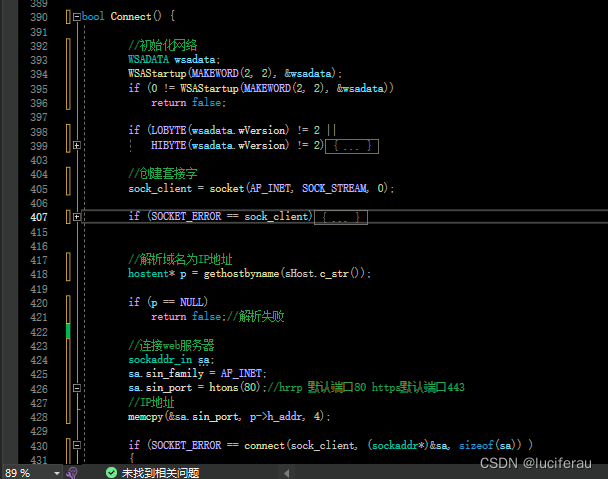Image resolution: width=608 pixels, height=479 pixels.
Task: Click NULL on line 420
Action: coord(191,302)
